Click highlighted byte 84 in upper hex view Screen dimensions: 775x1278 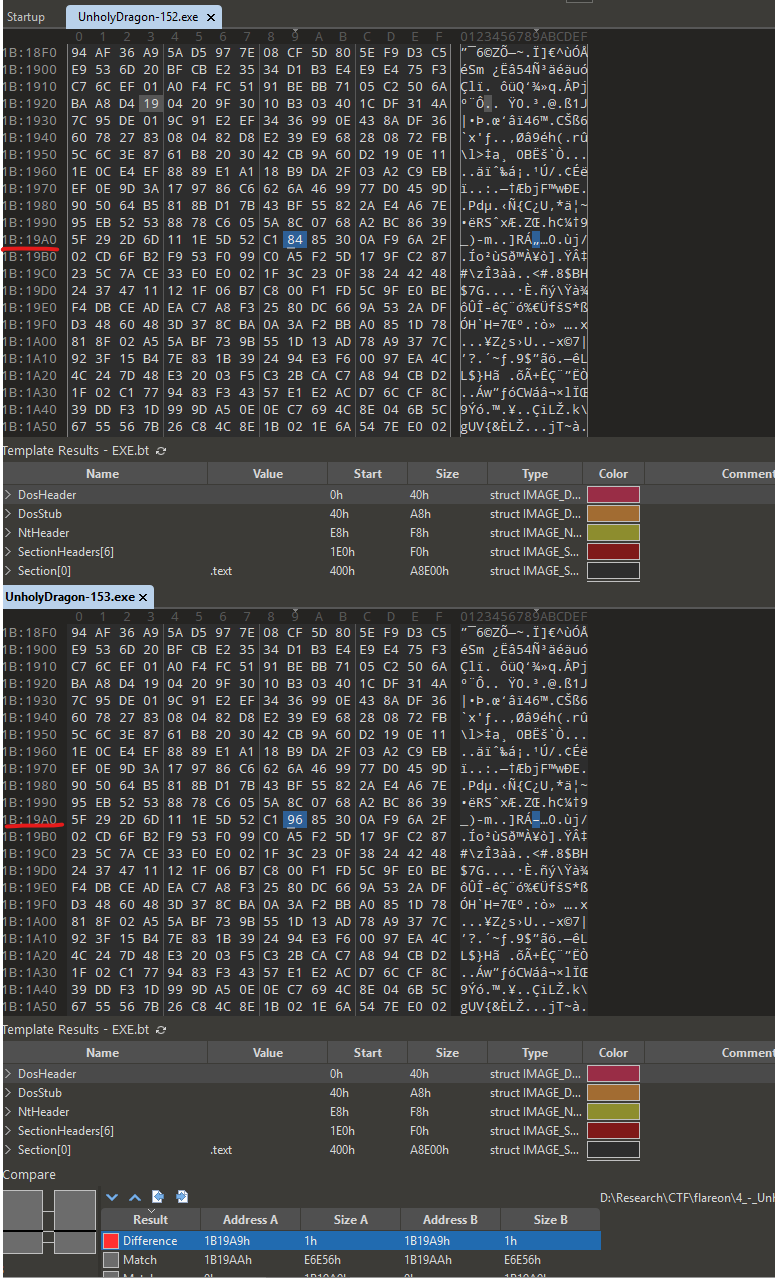pyautogui.click(x=294, y=240)
